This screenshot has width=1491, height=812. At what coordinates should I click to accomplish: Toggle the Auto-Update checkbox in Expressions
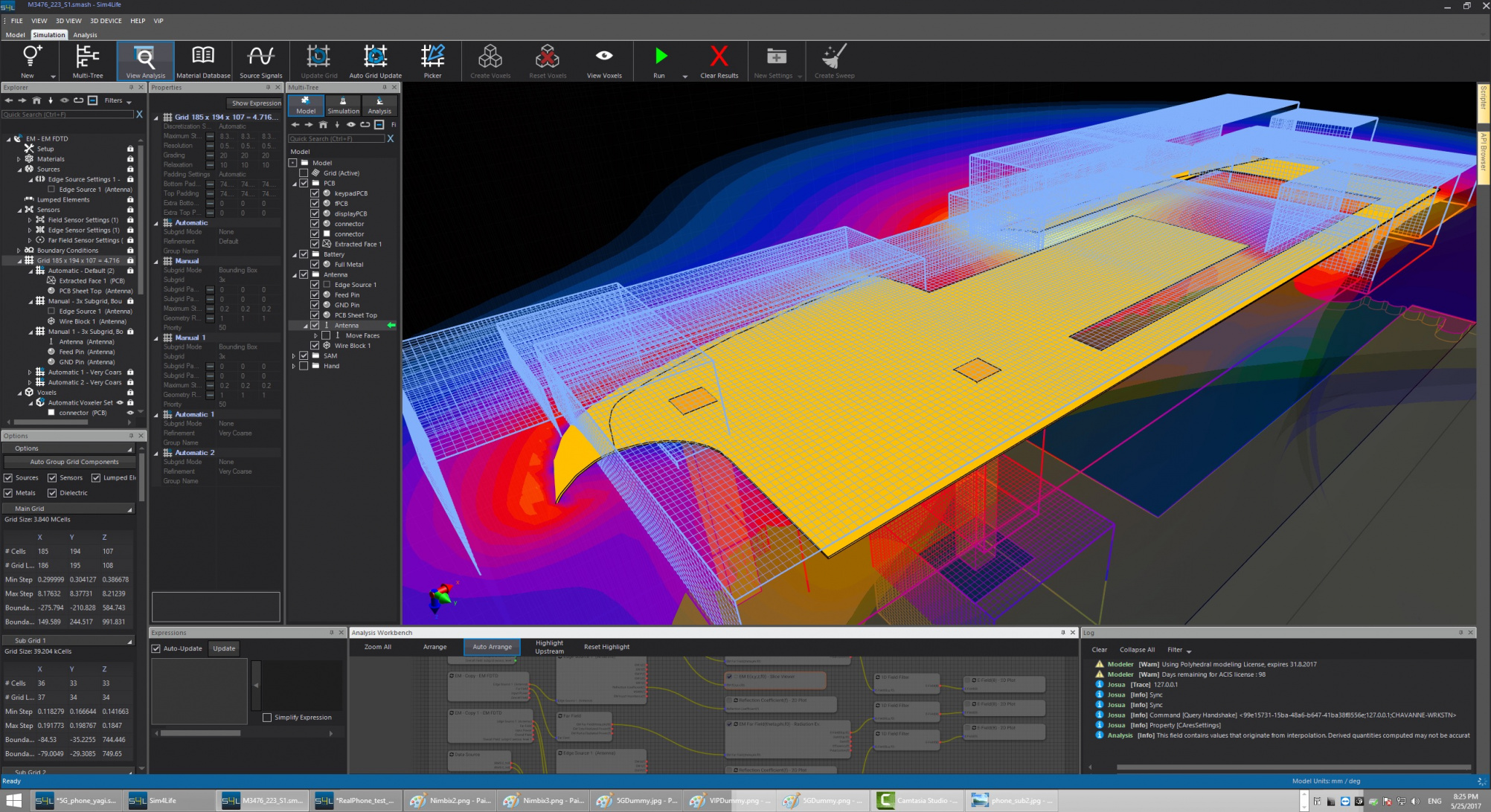tap(156, 648)
